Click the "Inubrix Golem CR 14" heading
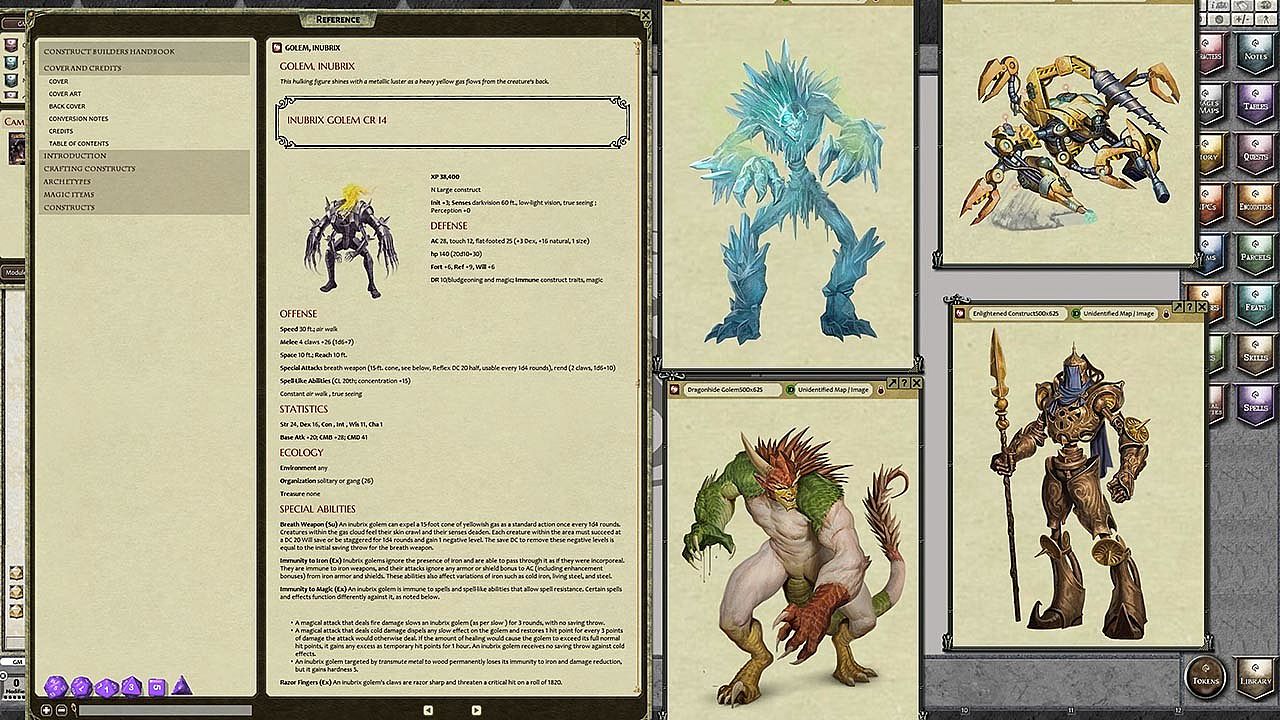The width and height of the screenshot is (1280, 720). point(337,120)
